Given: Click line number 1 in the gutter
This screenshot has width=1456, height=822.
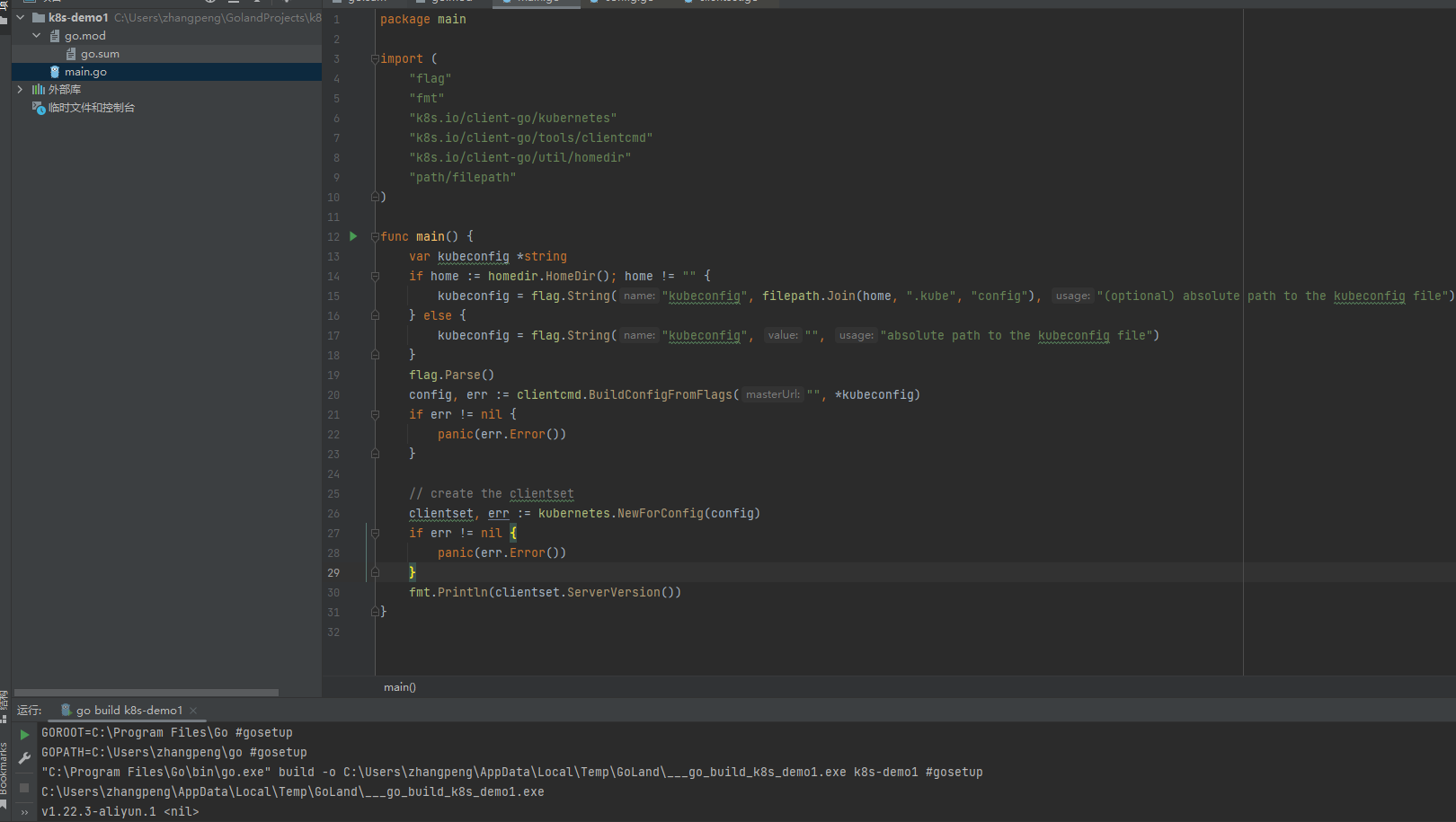Looking at the screenshot, I should [x=337, y=19].
